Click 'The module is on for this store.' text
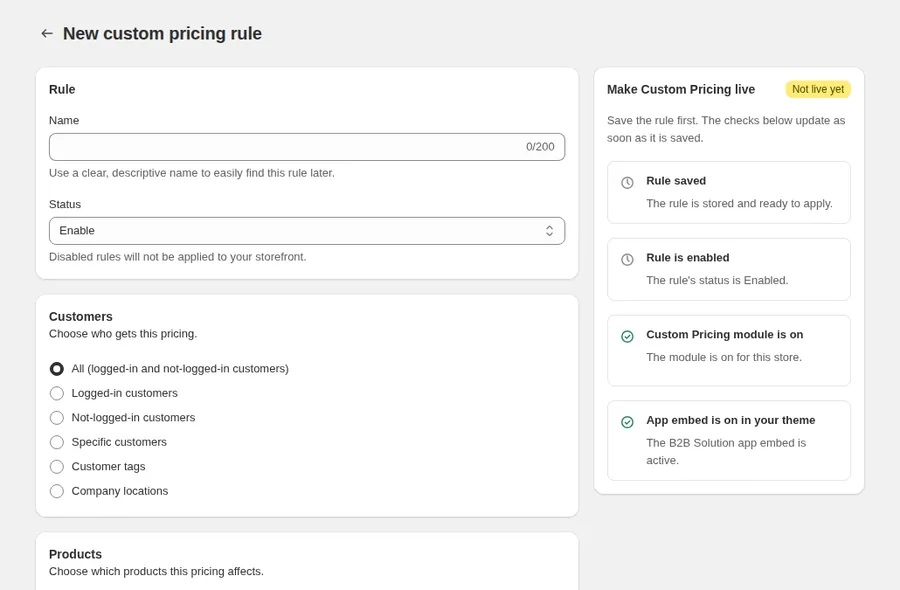This screenshot has height=590, width=900. point(724,358)
